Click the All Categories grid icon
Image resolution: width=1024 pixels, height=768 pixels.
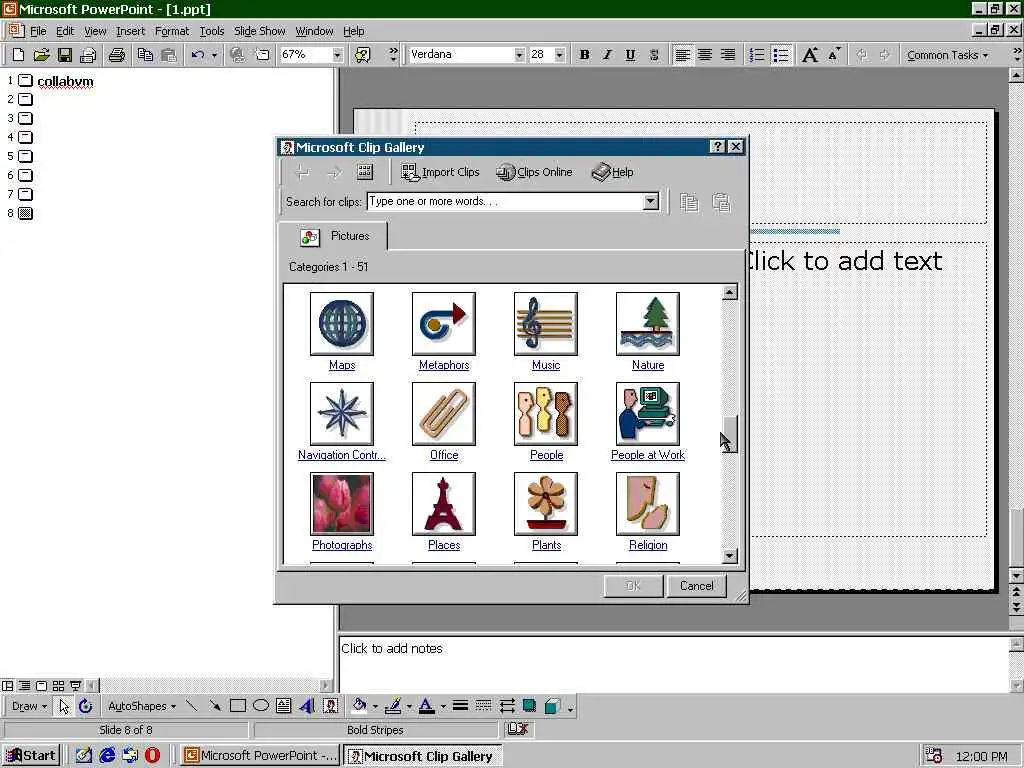365,172
